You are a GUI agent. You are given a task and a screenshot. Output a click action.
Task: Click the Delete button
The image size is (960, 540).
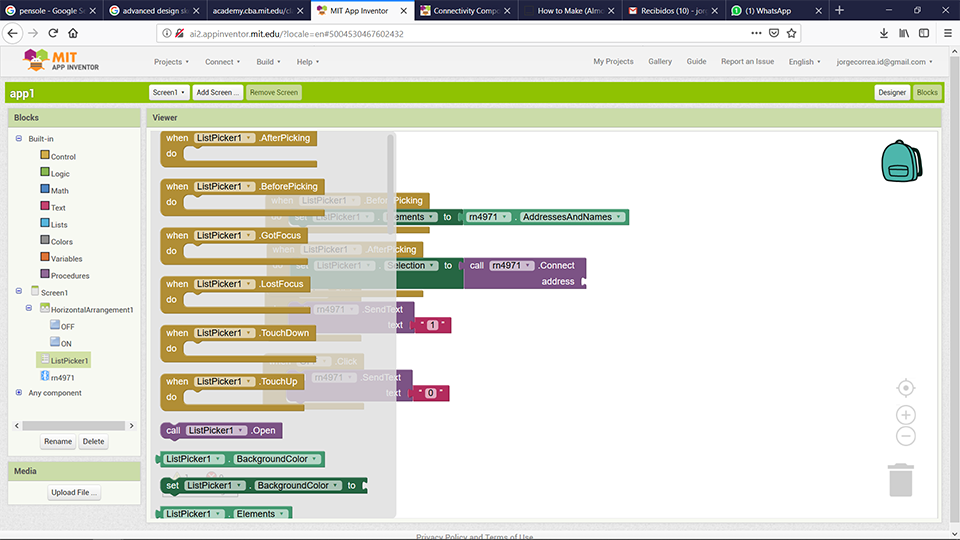pyautogui.click(x=94, y=441)
